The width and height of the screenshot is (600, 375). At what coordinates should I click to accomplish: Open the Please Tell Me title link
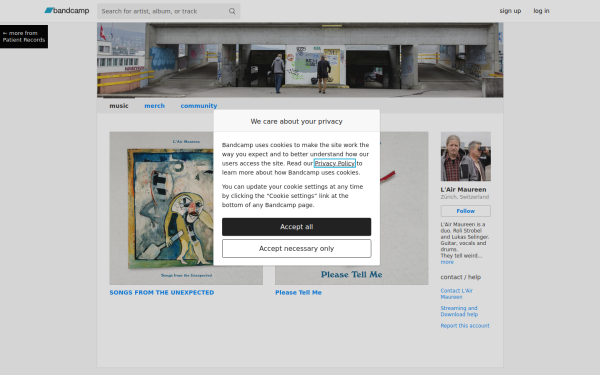click(x=298, y=292)
